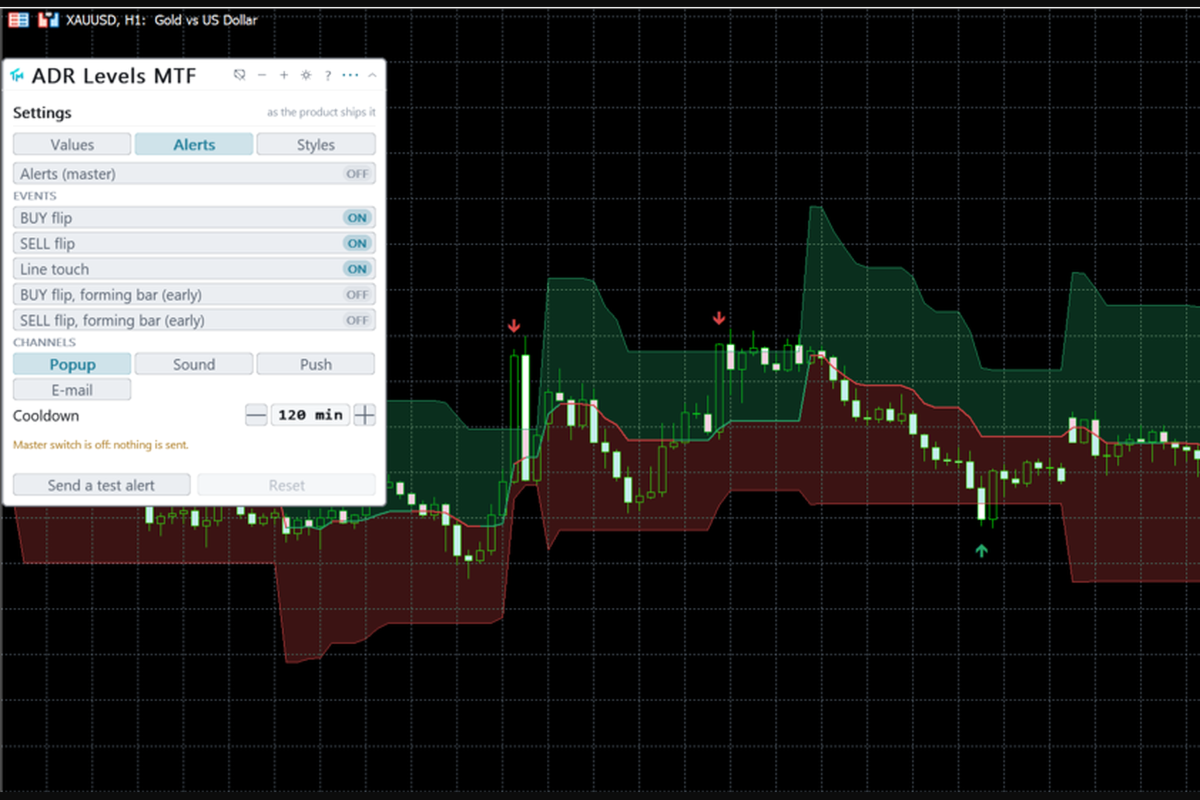
Task: Disable the BUY flip alert toggle
Action: pyautogui.click(x=357, y=218)
